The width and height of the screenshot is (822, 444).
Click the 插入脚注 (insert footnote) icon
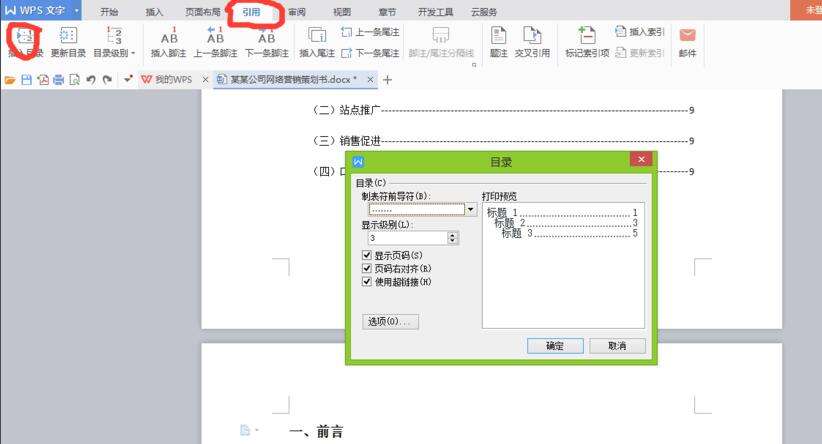169,35
